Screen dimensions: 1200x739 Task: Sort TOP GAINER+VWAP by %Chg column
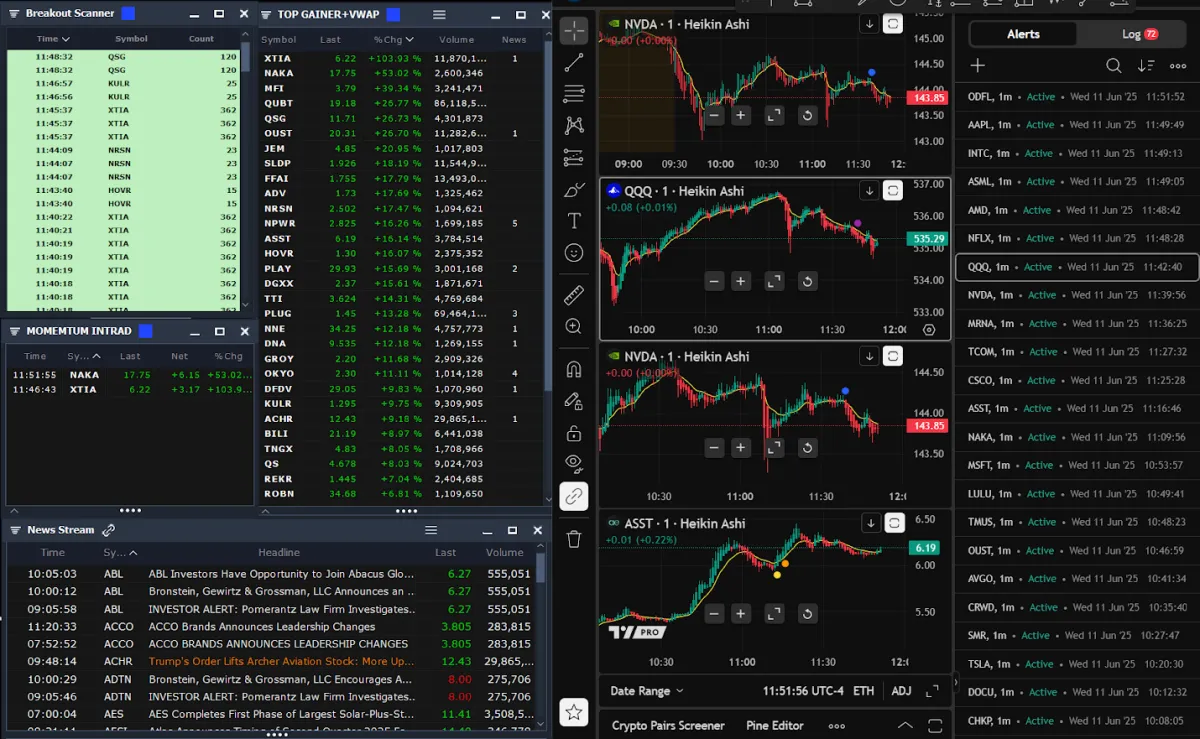(x=394, y=40)
